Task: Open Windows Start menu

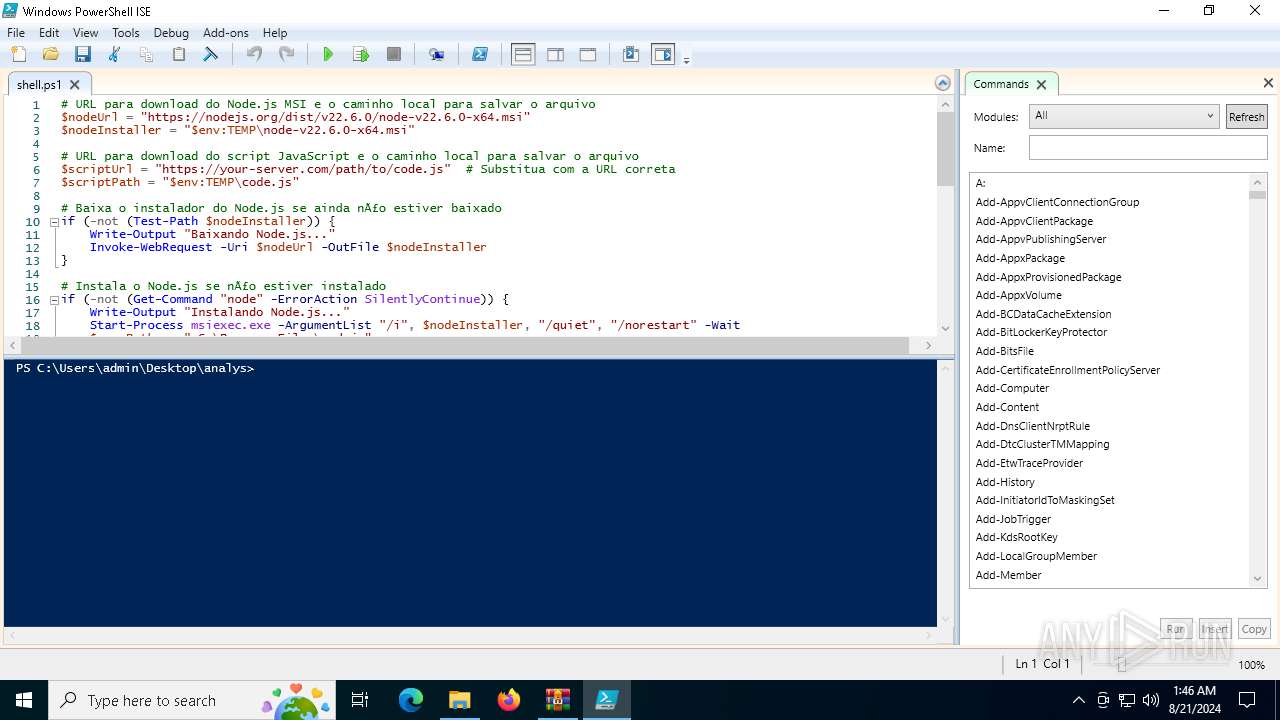Action: (x=23, y=700)
